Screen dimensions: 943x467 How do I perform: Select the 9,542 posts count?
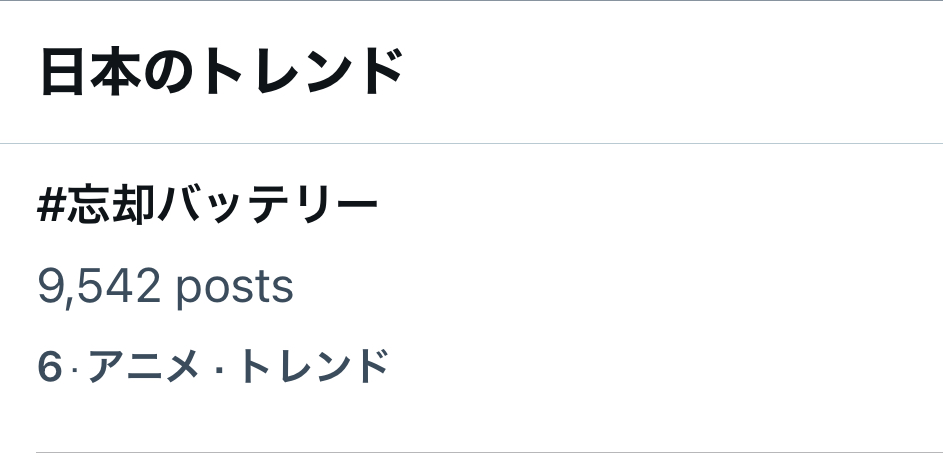point(165,287)
